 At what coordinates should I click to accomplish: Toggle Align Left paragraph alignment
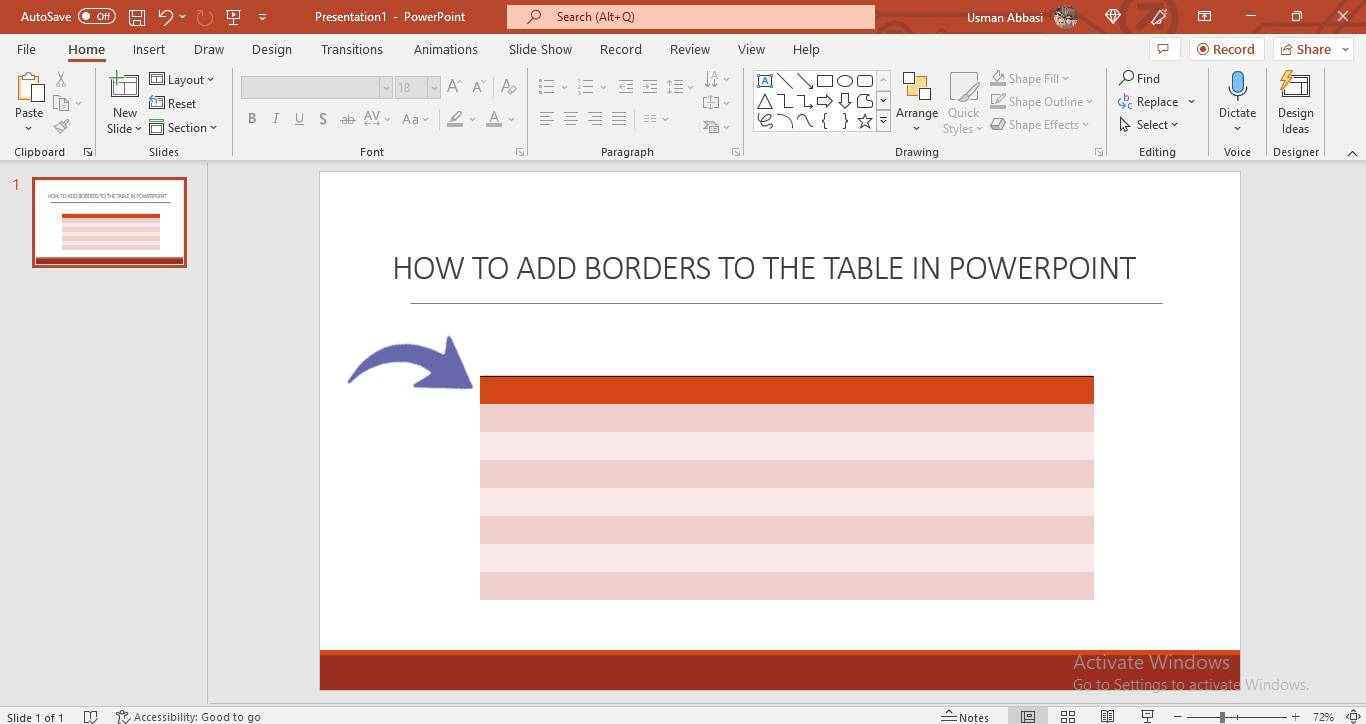coord(546,119)
